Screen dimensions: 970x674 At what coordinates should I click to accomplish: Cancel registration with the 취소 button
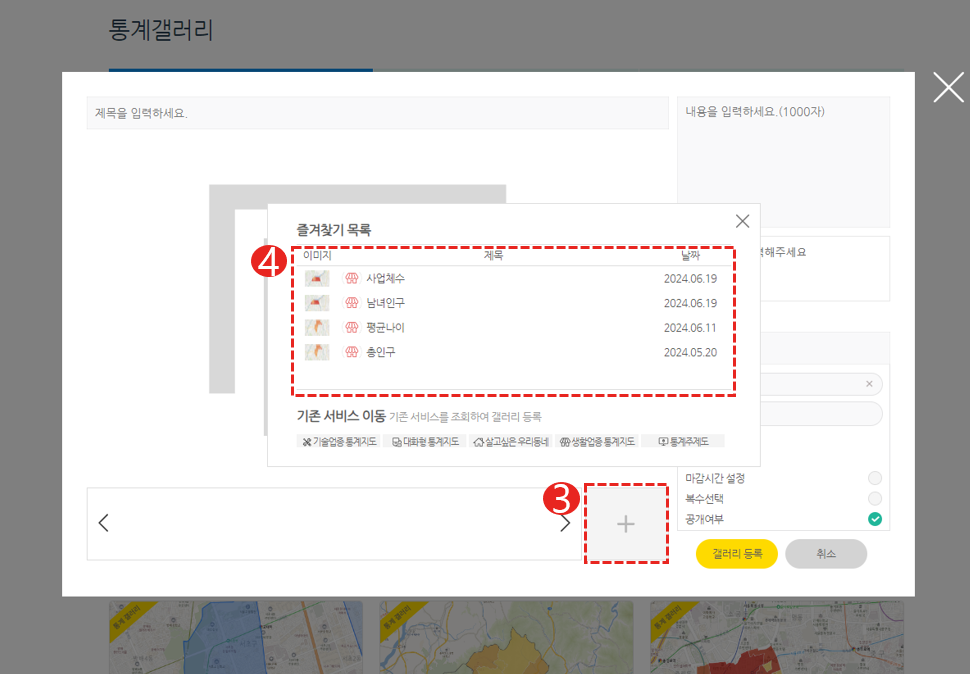click(x=826, y=553)
